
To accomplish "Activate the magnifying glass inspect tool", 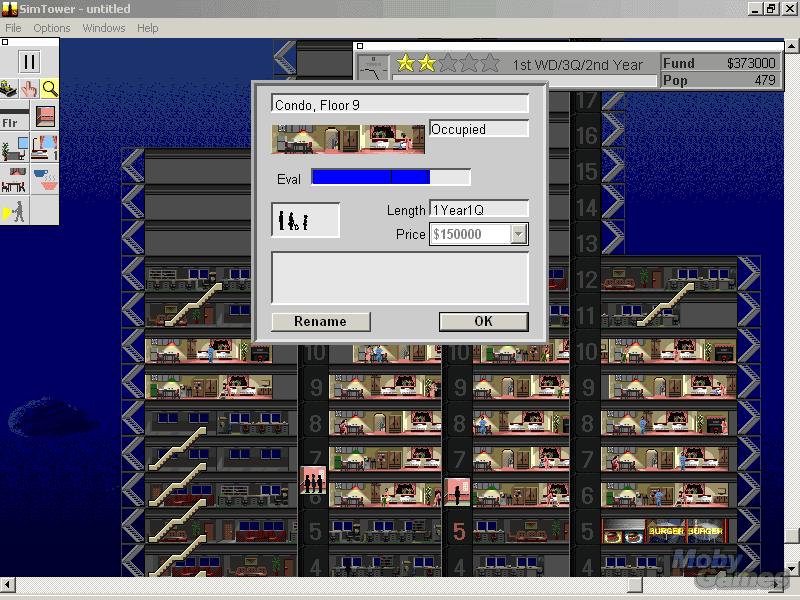I will pyautogui.click(x=49, y=89).
